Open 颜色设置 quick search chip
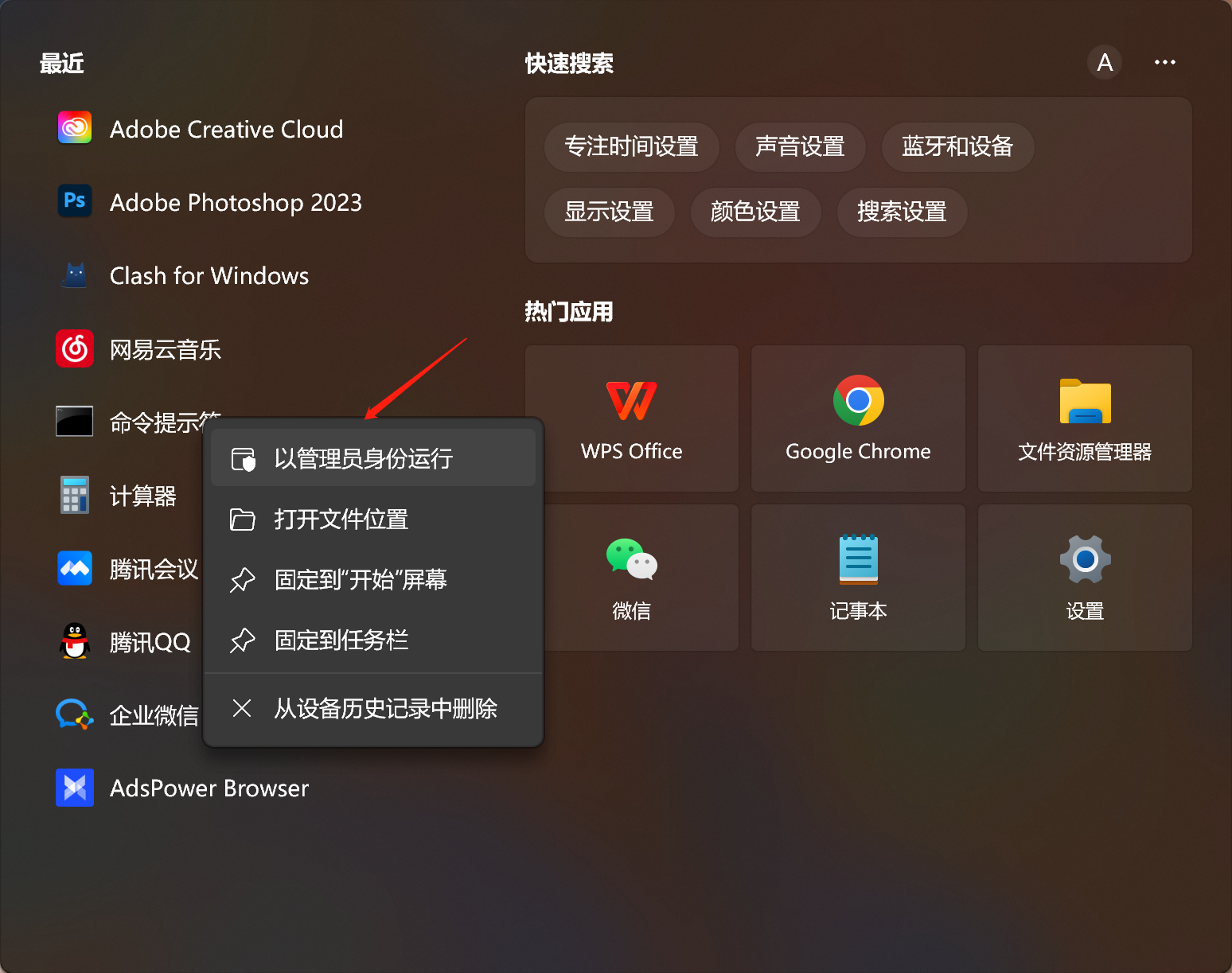This screenshot has height=973, width=1232. [x=755, y=212]
